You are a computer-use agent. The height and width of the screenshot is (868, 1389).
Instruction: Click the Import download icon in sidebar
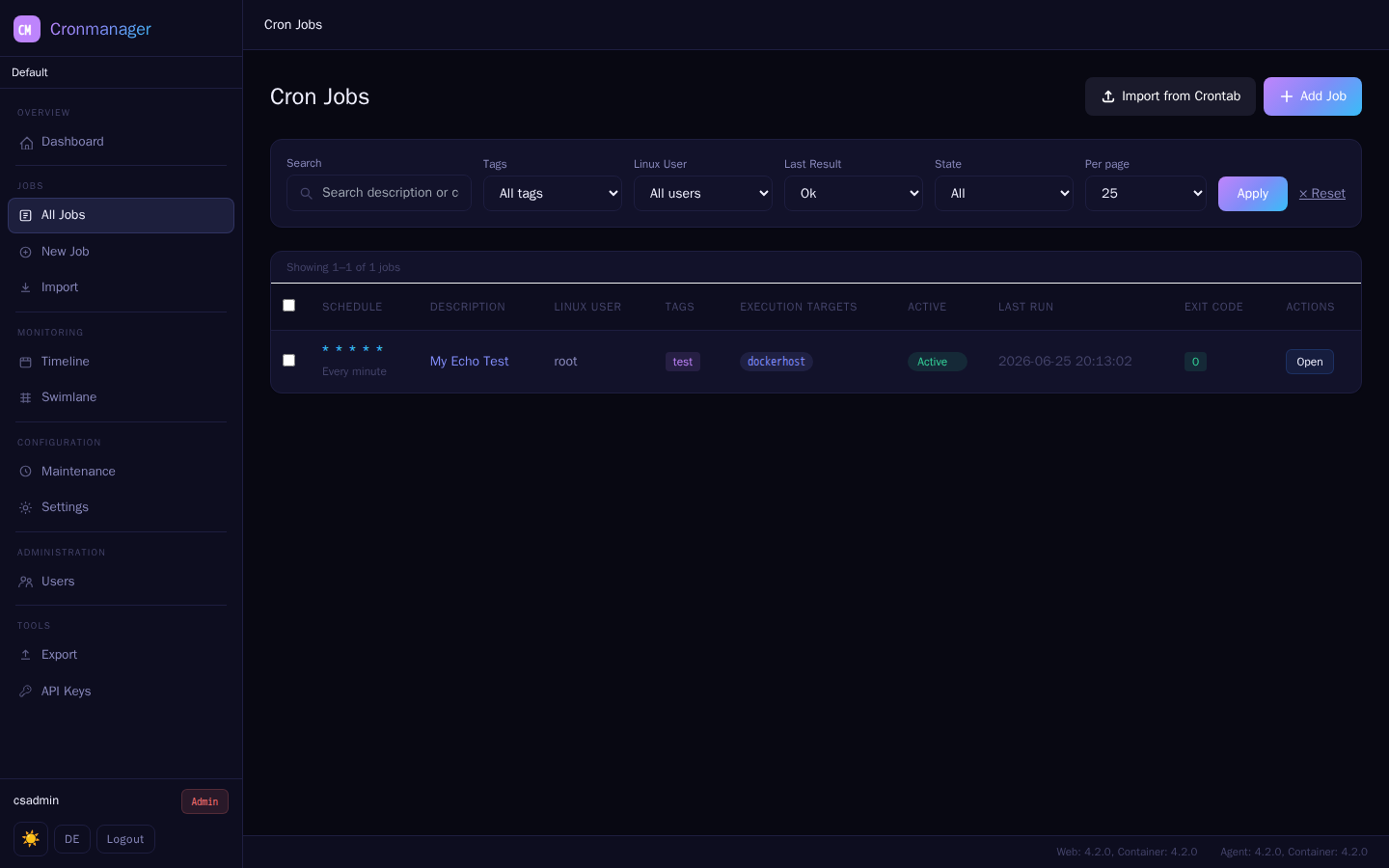(x=26, y=288)
